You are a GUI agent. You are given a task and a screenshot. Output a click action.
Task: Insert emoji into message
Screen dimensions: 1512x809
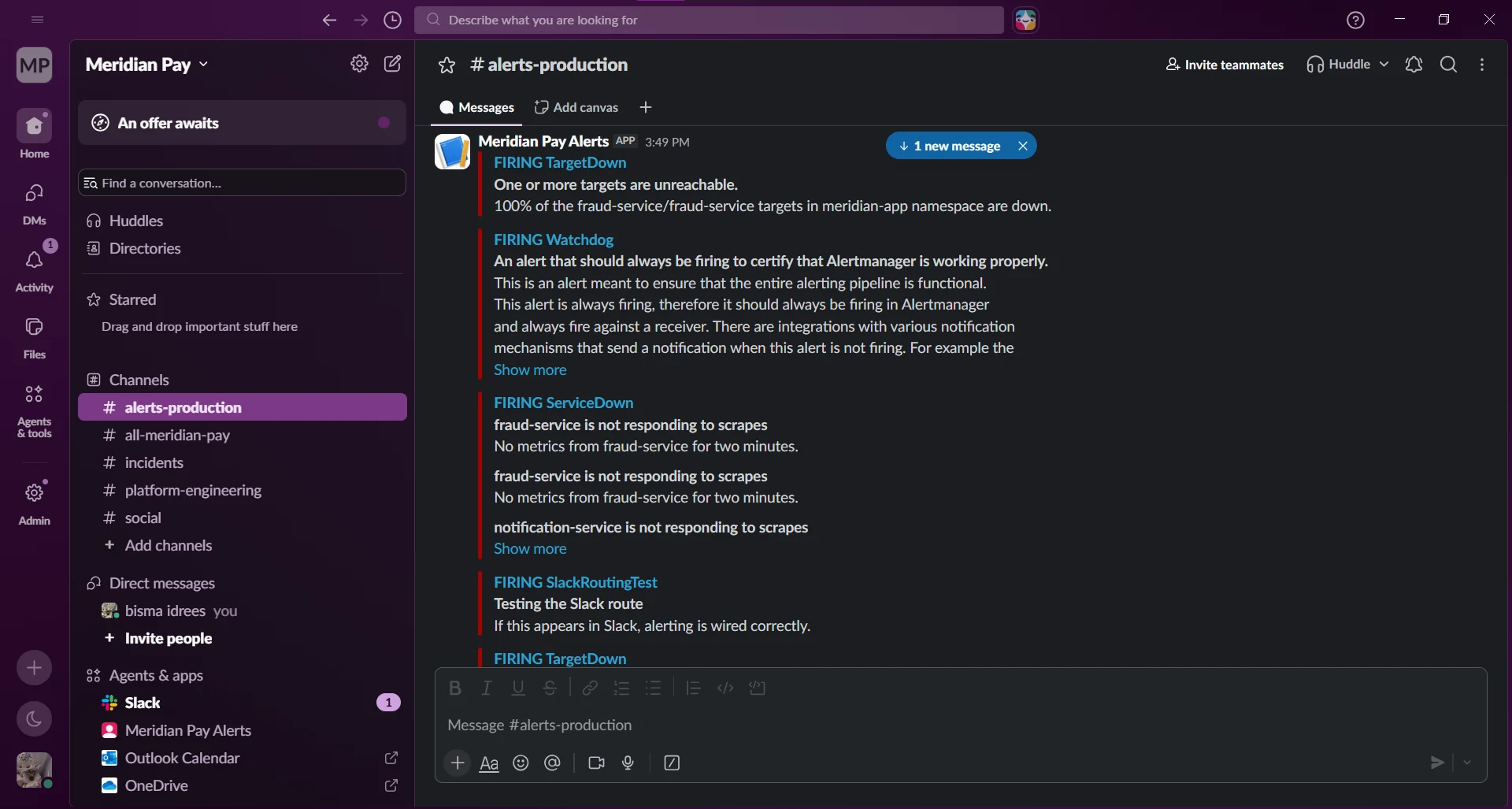coord(521,763)
